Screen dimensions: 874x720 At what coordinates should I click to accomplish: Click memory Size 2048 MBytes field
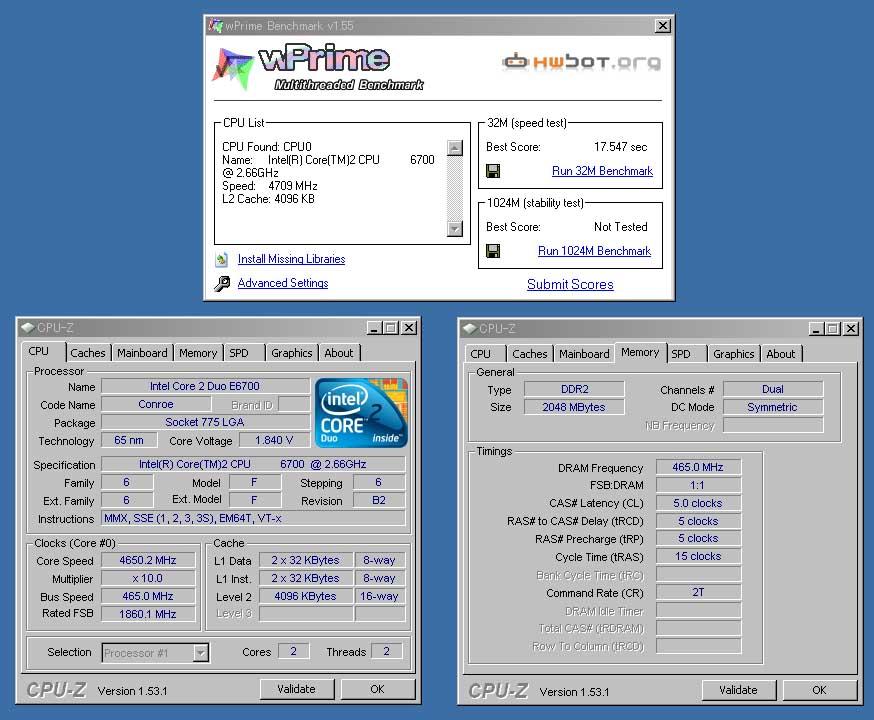click(574, 407)
